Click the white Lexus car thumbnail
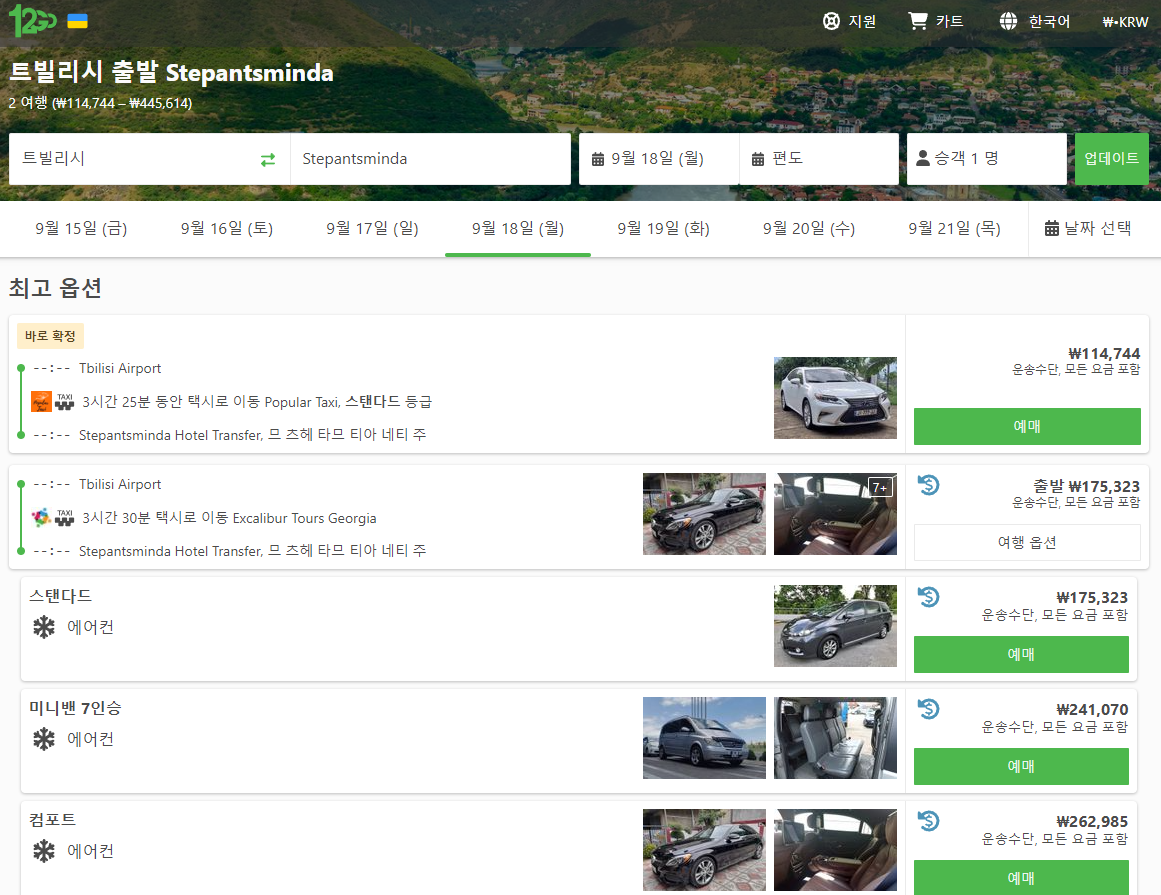The width and height of the screenshot is (1161, 895). coord(835,398)
